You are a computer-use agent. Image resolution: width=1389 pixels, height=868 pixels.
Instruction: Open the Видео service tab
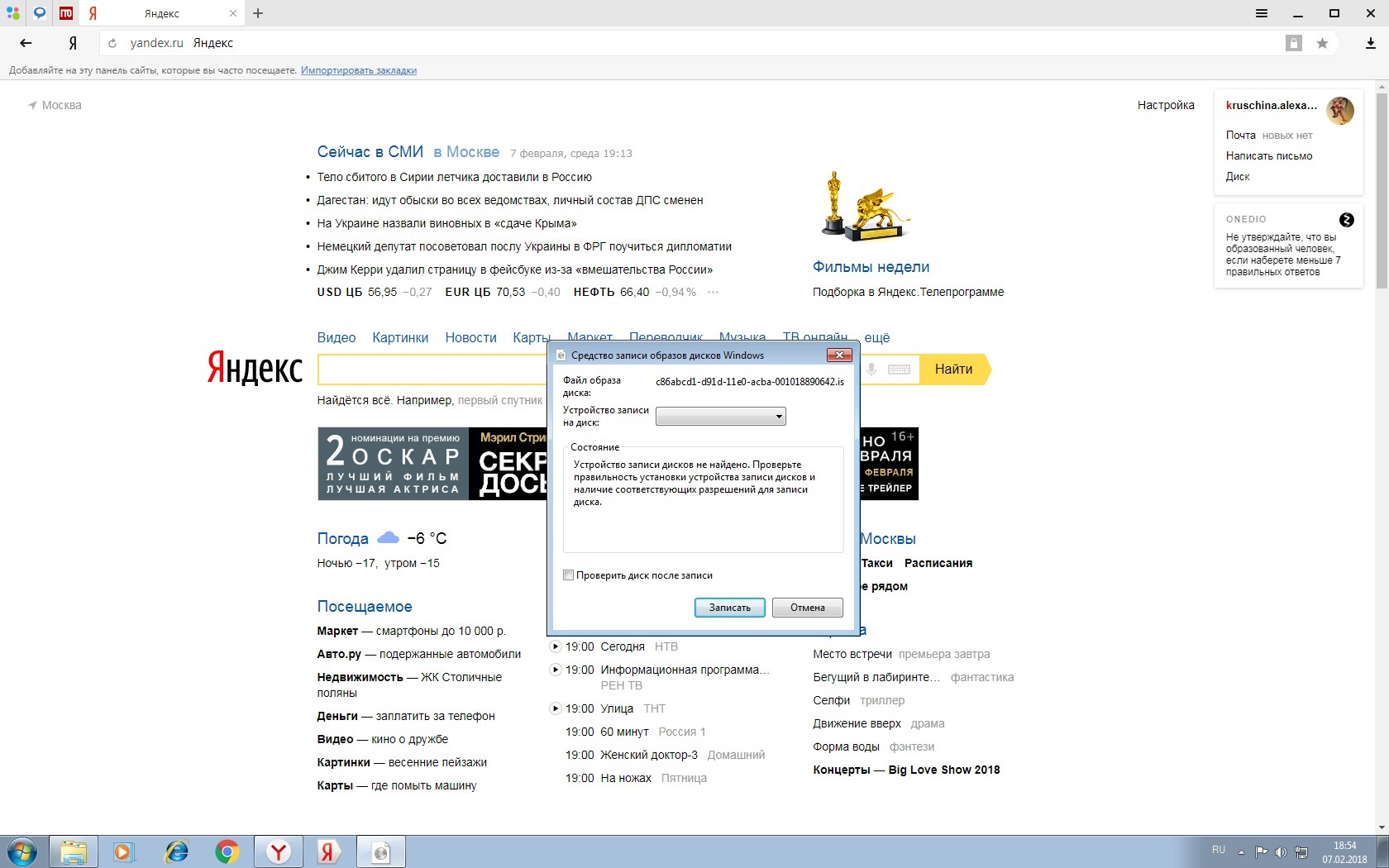pos(337,337)
